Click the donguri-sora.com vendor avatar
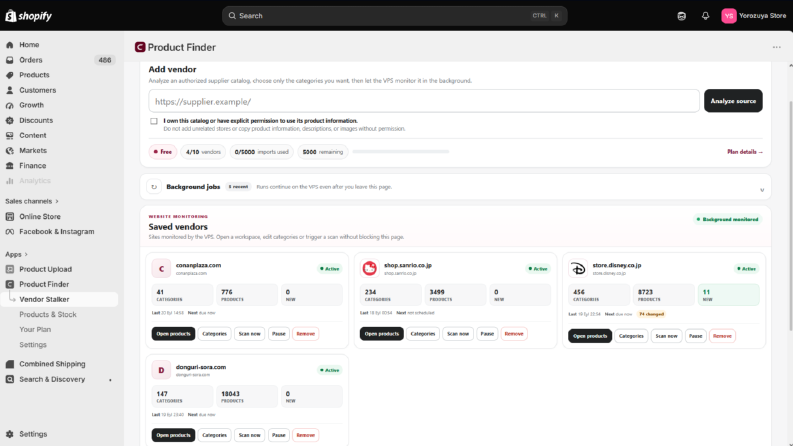 click(161, 370)
